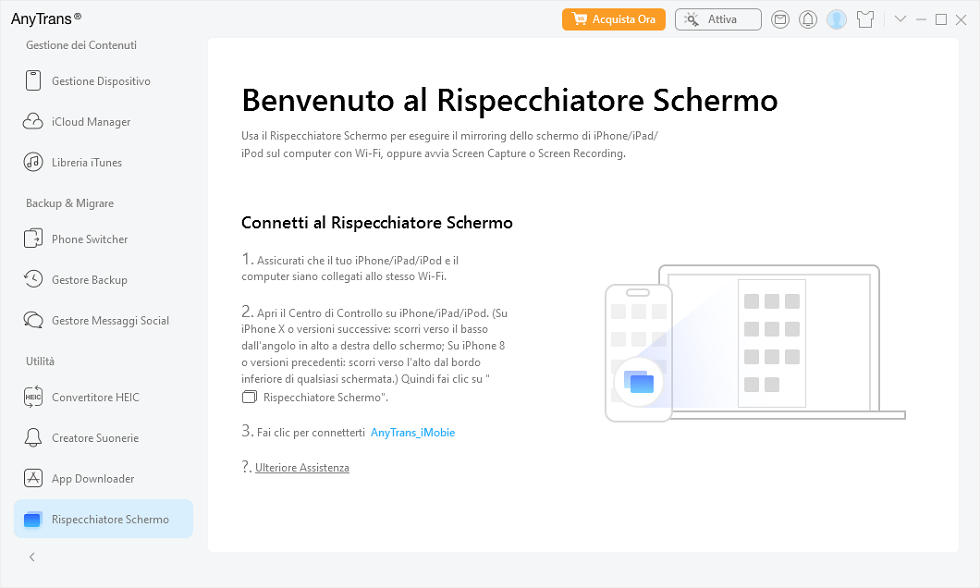Viewport: 980px width, 588px height.
Task: Expand the title bar dropdown chevron
Action: click(899, 19)
